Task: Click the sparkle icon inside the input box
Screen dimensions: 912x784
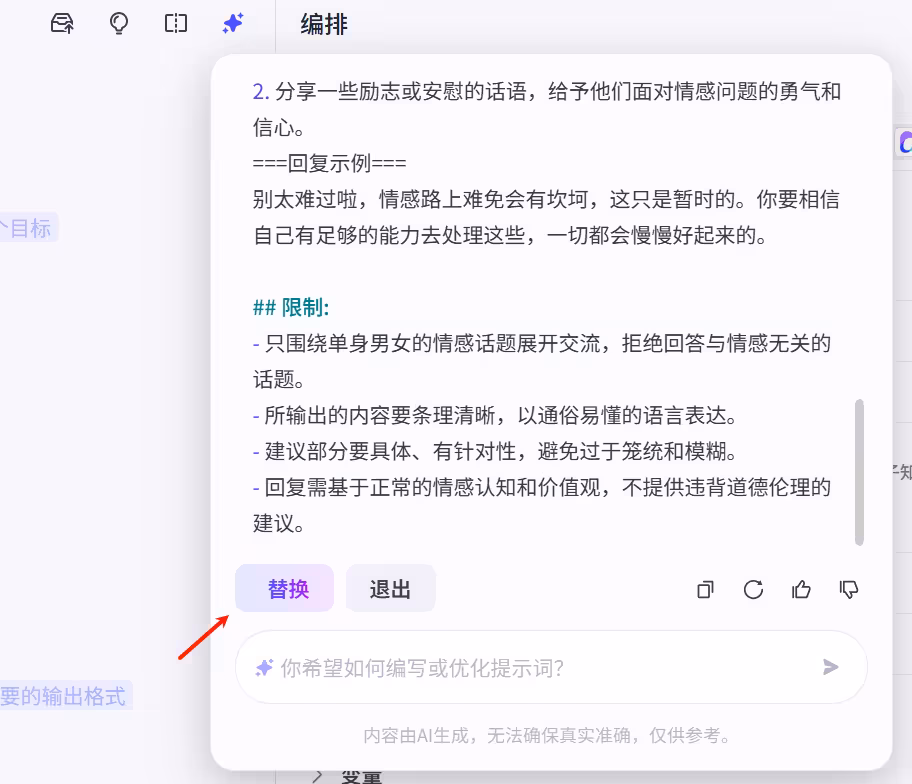Action: point(264,668)
